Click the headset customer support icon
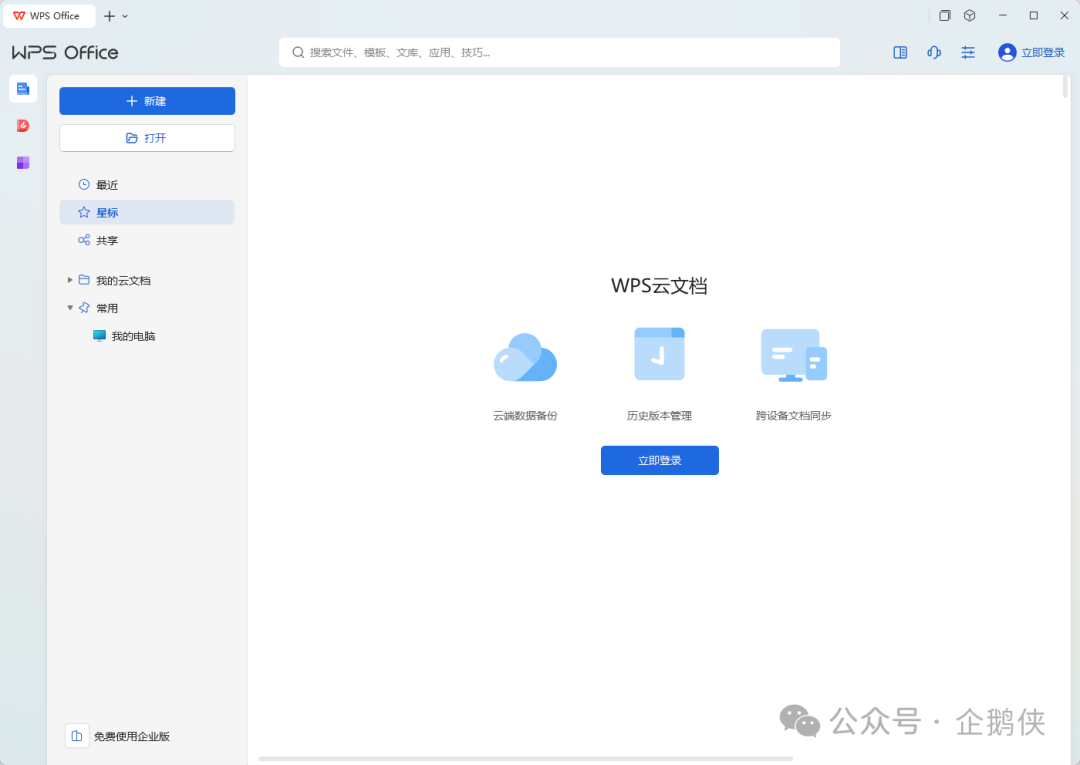1080x765 pixels. pyautogui.click(x=934, y=53)
